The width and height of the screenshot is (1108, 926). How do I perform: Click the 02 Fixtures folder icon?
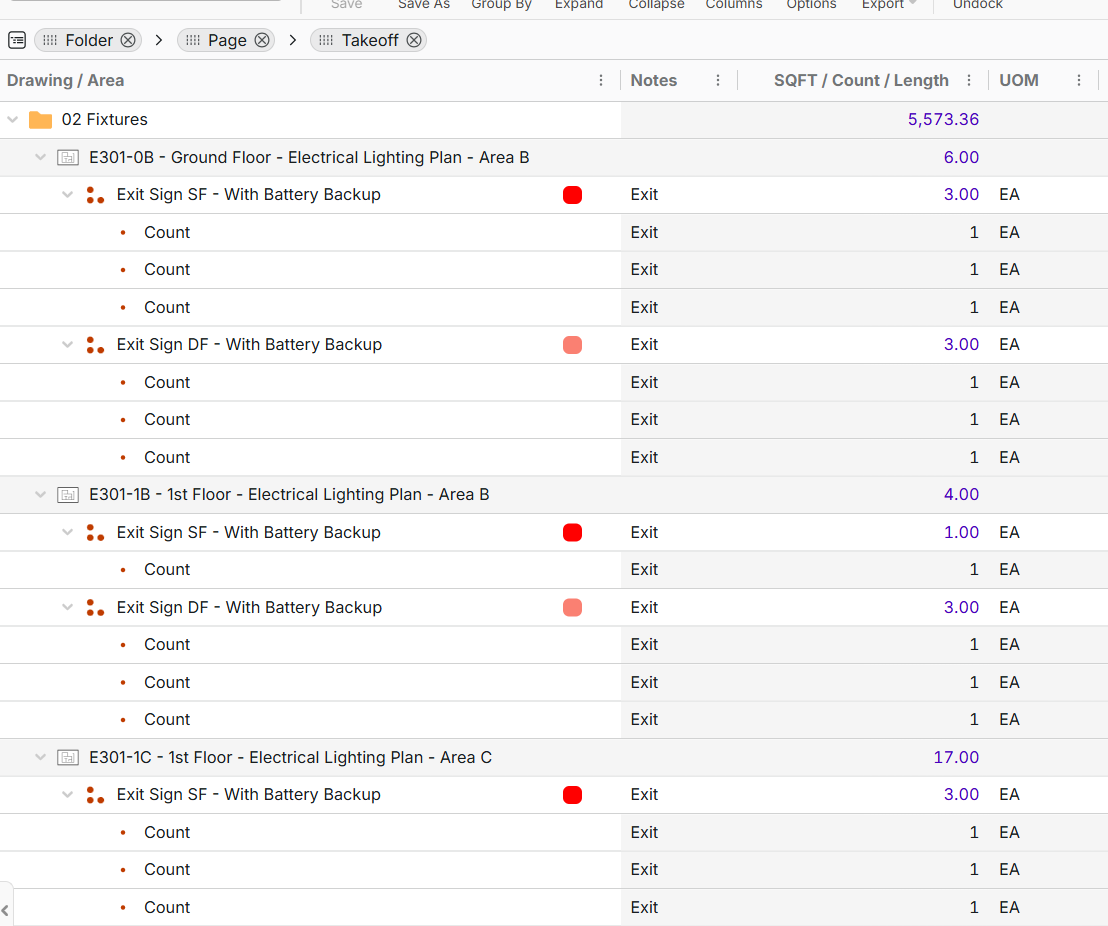40,120
